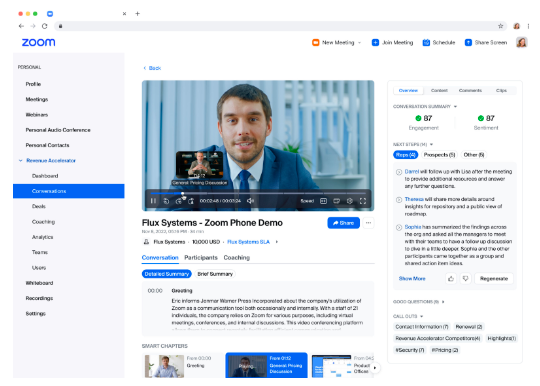540x386 pixels.
Task: Open the playback Speed control
Action: click(x=307, y=201)
